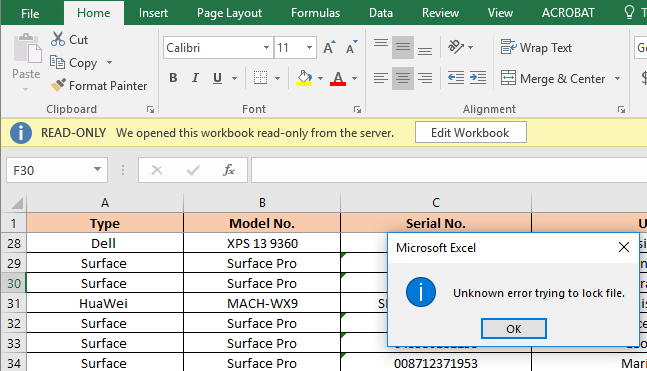The width and height of the screenshot is (647, 371).
Task: Switch to Page Layout tab
Action: pos(229,13)
